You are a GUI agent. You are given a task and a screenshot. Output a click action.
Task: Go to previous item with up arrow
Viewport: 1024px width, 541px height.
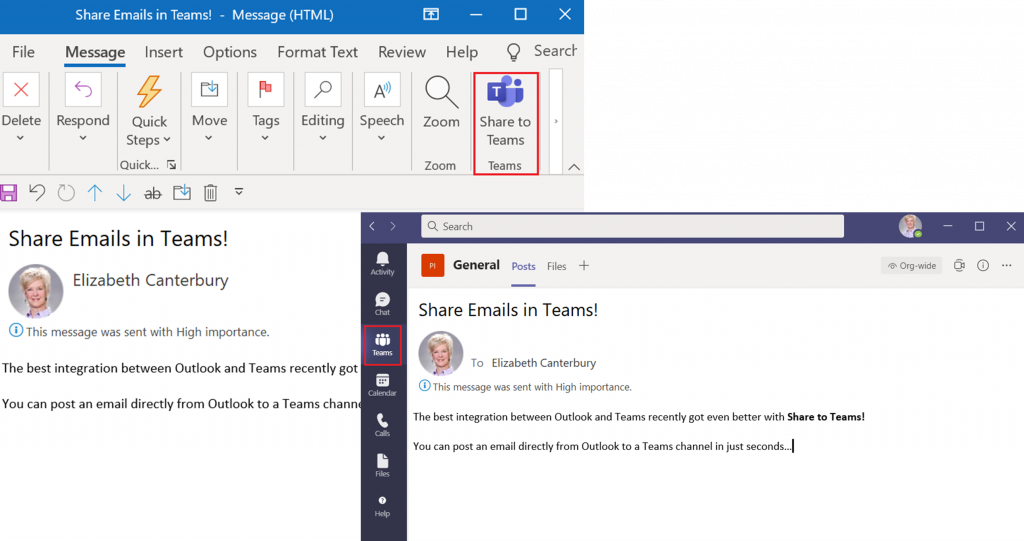[x=95, y=193]
